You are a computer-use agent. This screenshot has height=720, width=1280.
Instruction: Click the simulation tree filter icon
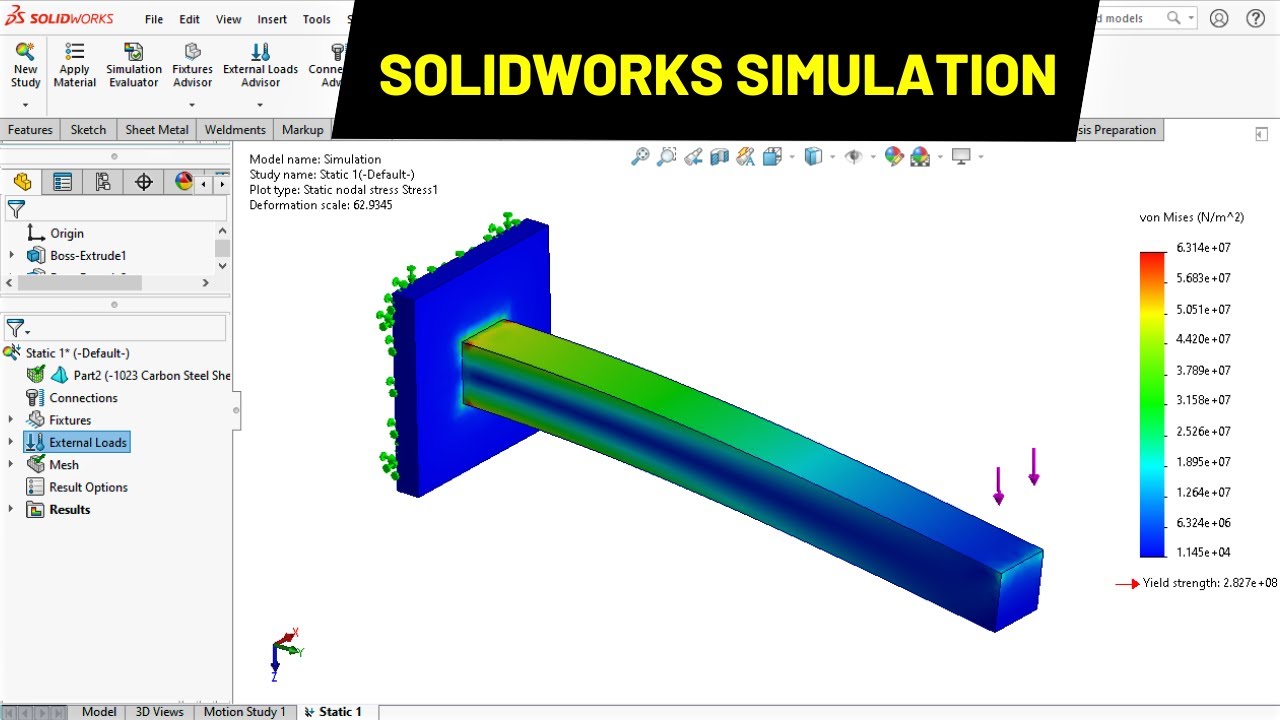point(17,328)
